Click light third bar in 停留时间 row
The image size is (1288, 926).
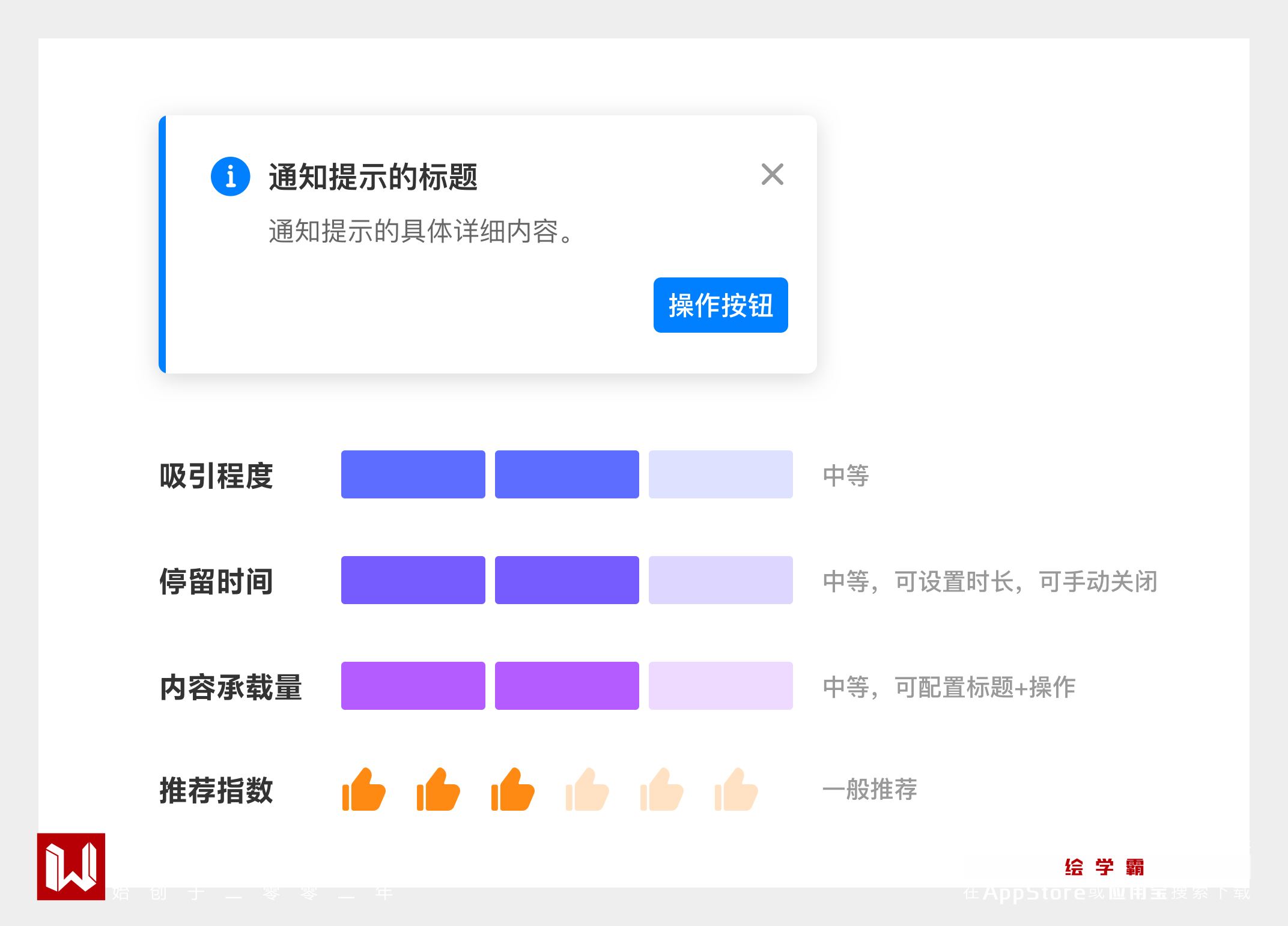point(720,580)
